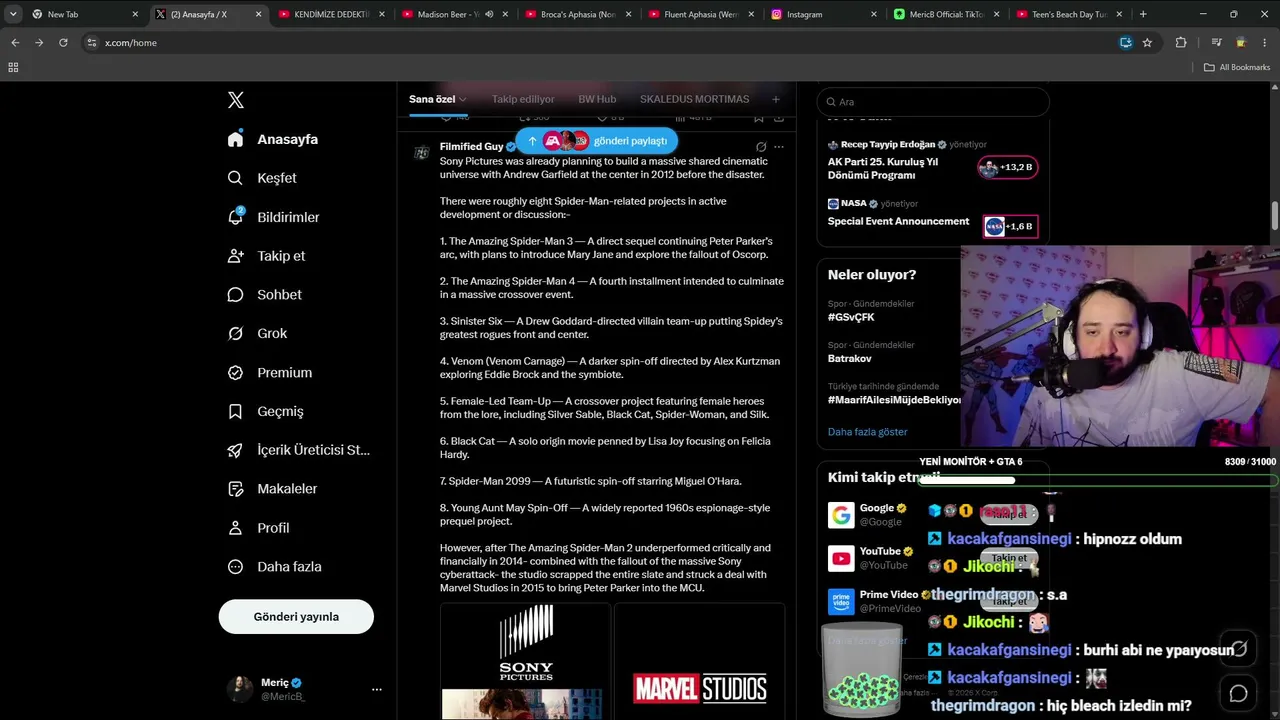Click the Ara search field

click(x=933, y=102)
